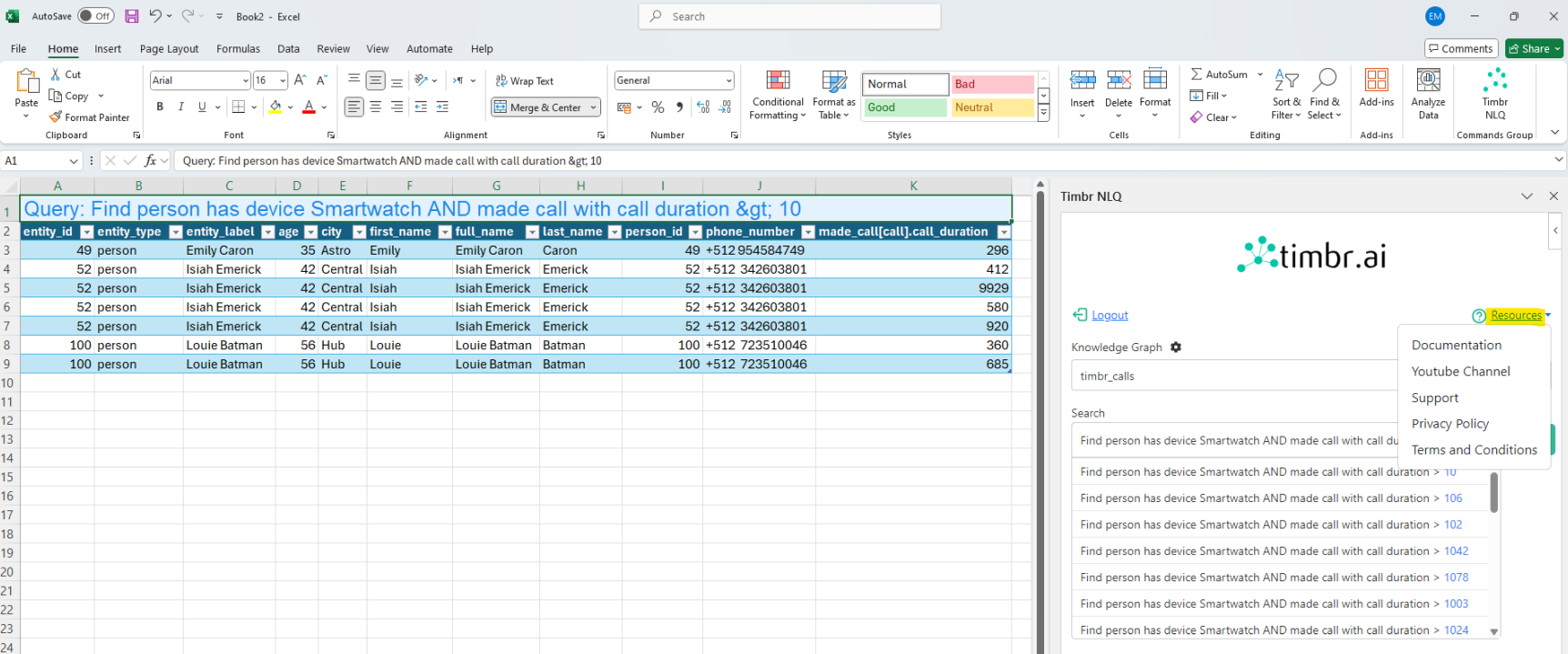Click the Logout link
Viewport: 1568px width, 654px height.
(x=1109, y=316)
